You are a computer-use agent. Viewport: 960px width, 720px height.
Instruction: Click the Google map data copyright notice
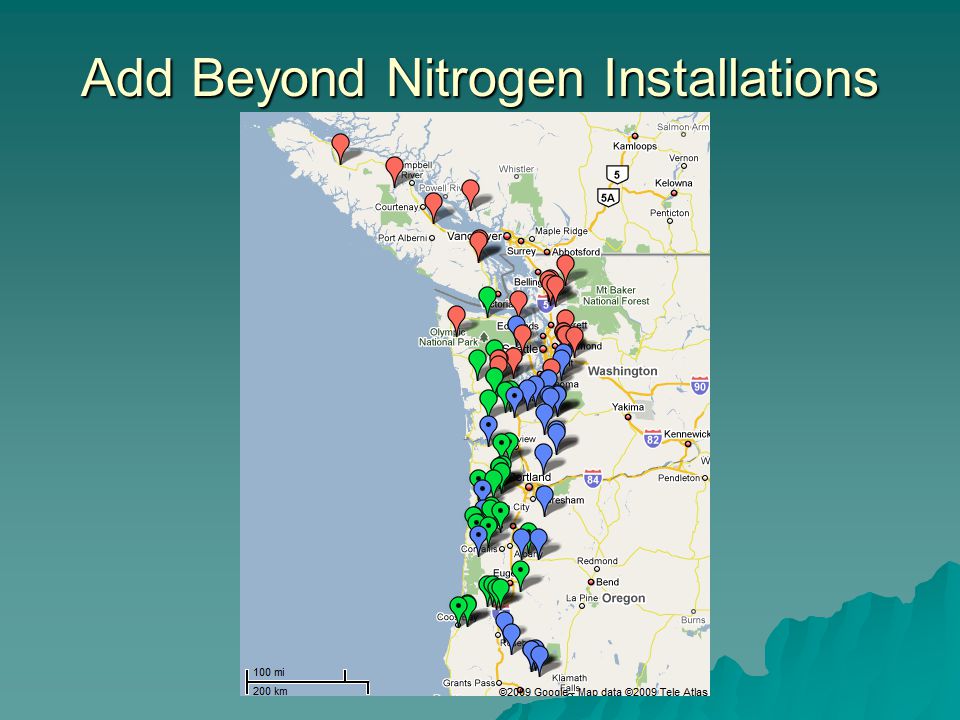click(603, 692)
